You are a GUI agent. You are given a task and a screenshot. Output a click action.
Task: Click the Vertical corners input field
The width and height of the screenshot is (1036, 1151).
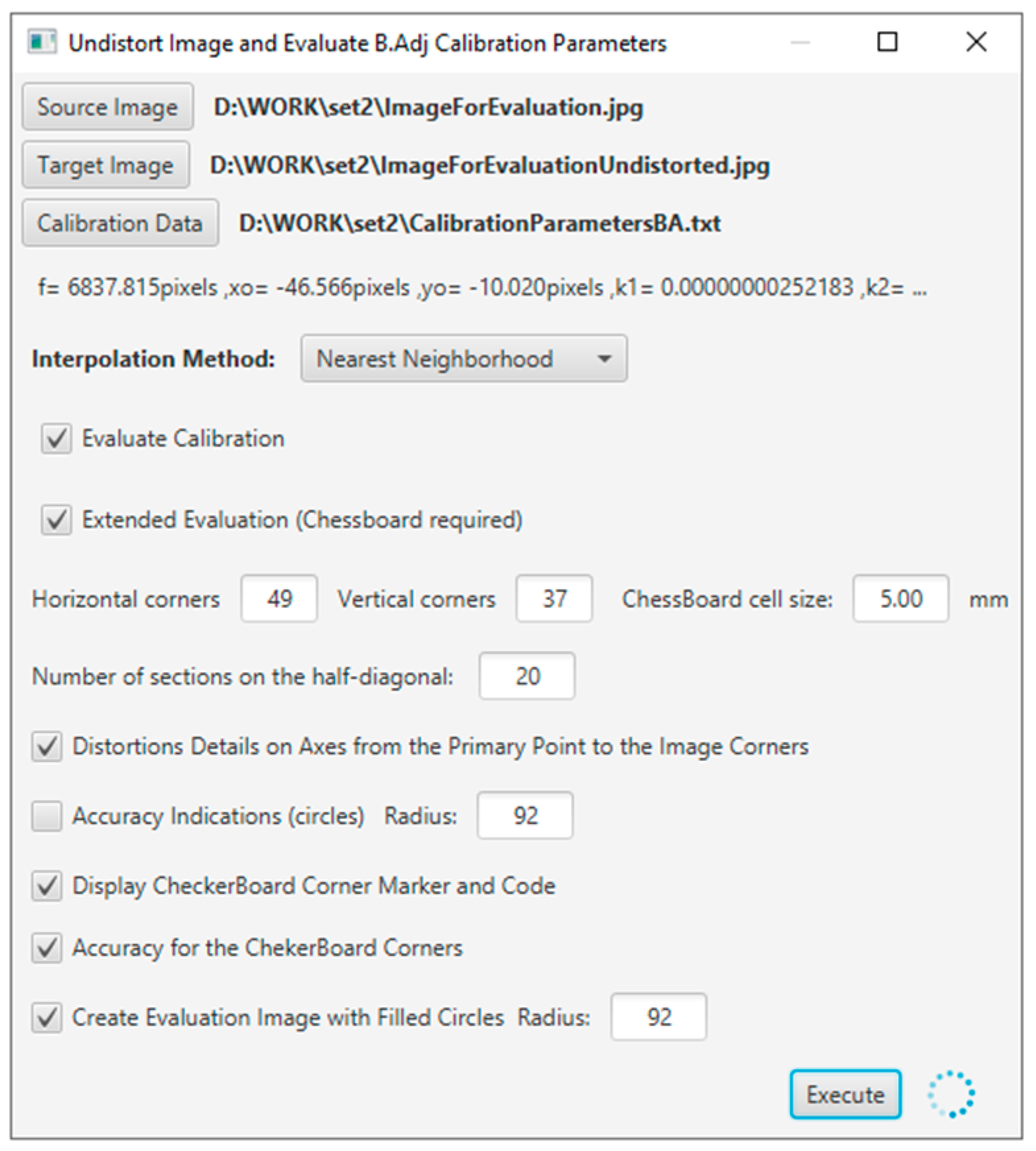click(x=554, y=599)
